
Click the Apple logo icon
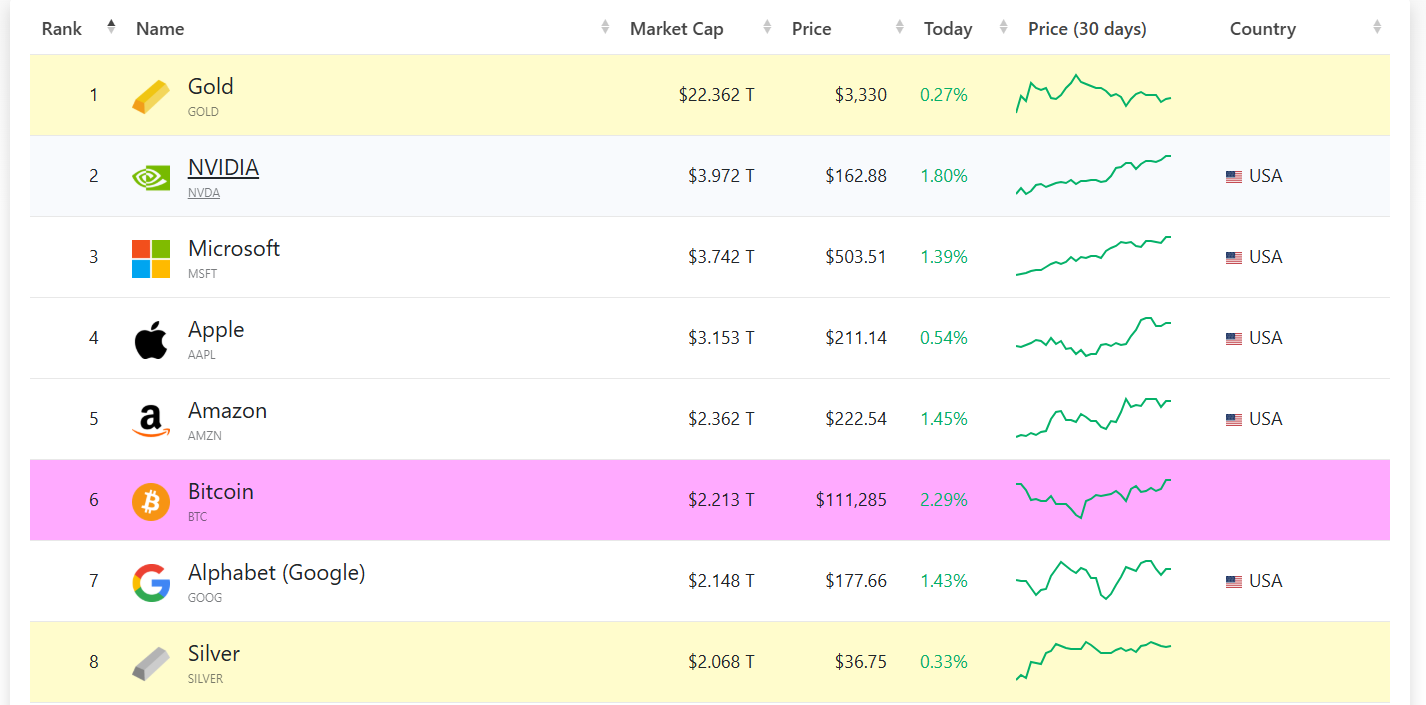pyautogui.click(x=151, y=339)
